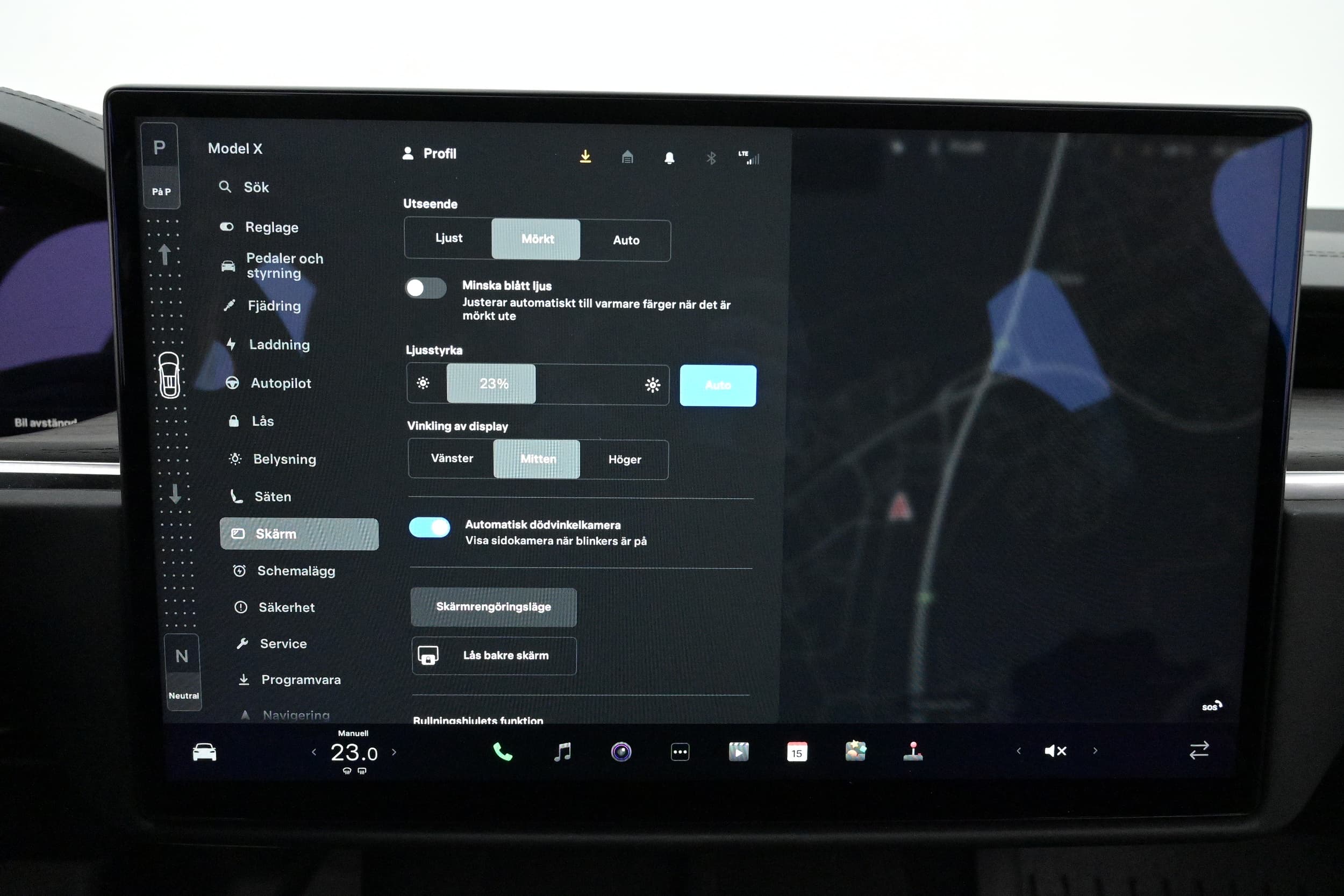Open the Toybox app icon
Image resolution: width=1344 pixels, height=896 pixels.
click(x=855, y=751)
